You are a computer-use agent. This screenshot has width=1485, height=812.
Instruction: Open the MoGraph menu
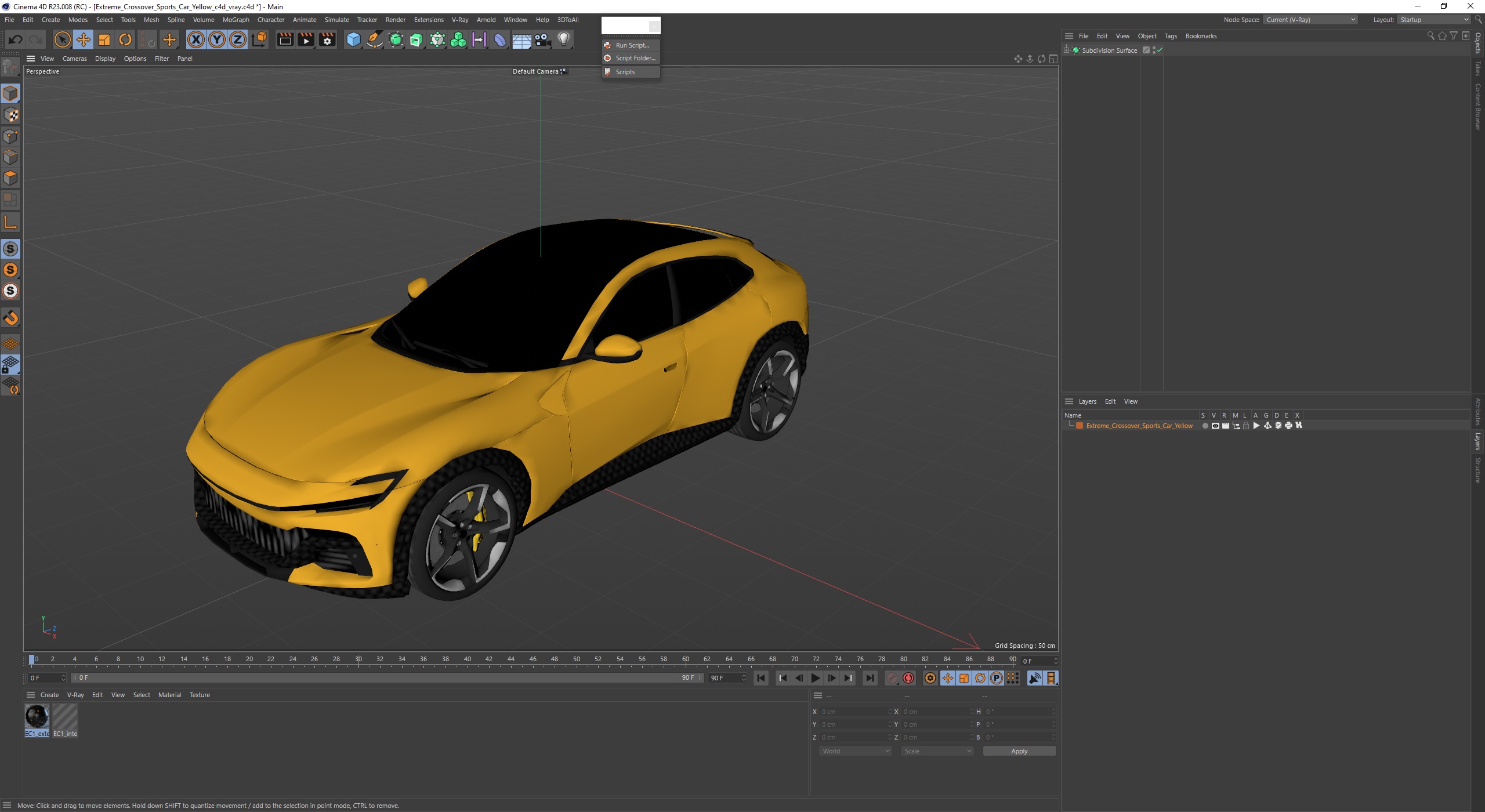[x=236, y=20]
